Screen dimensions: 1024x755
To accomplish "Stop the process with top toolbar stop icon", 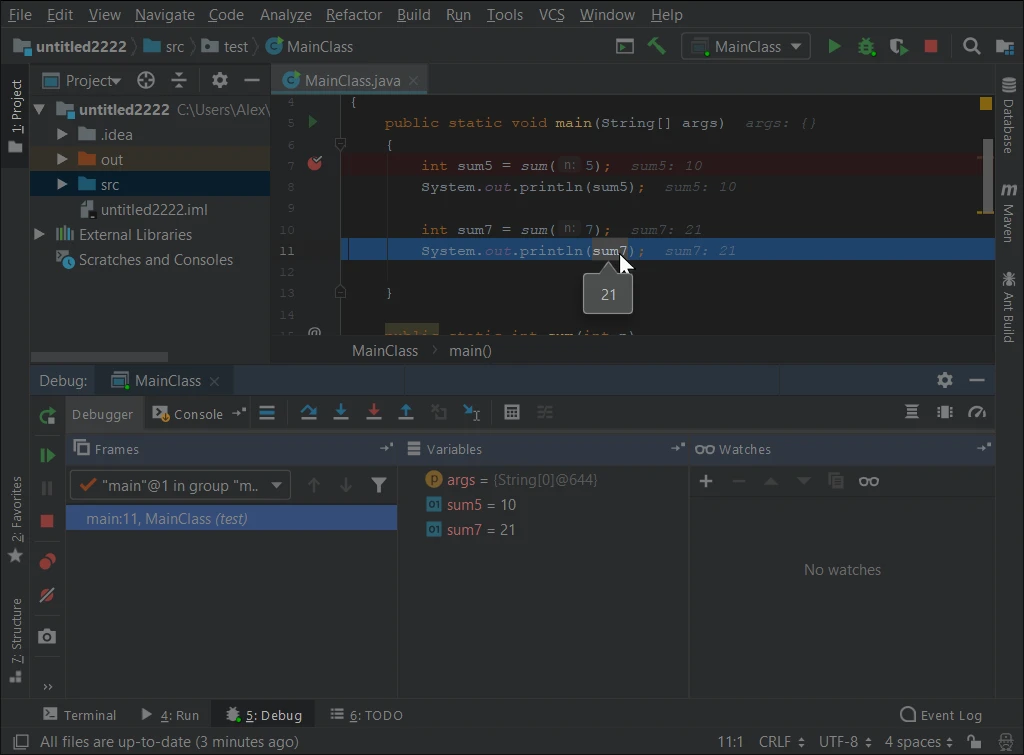I will (931, 46).
